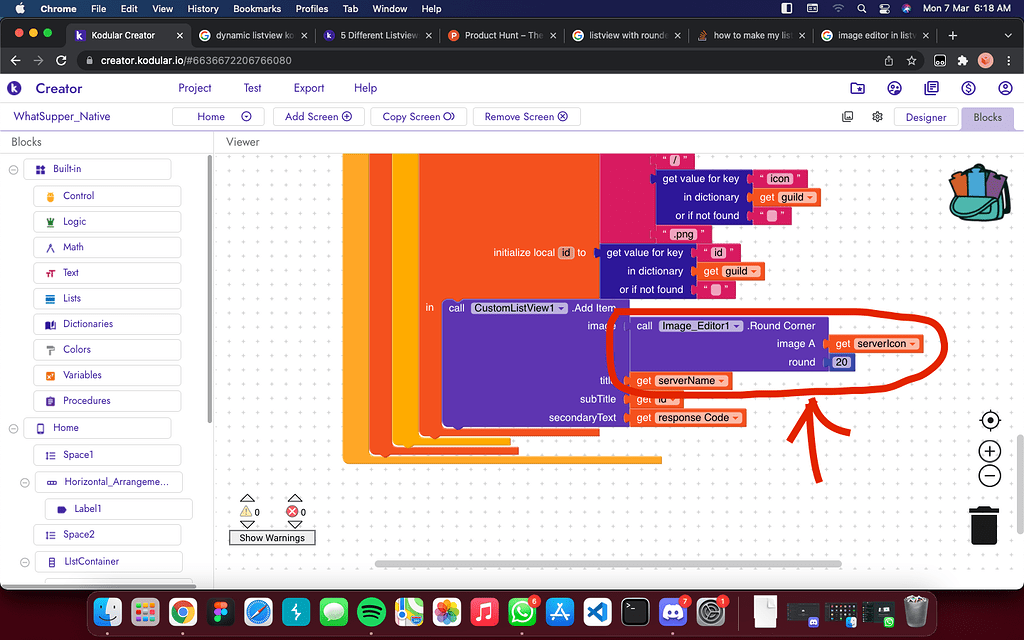1024x640 pixels.
Task: Open Spotify from the Dock
Action: click(x=372, y=613)
